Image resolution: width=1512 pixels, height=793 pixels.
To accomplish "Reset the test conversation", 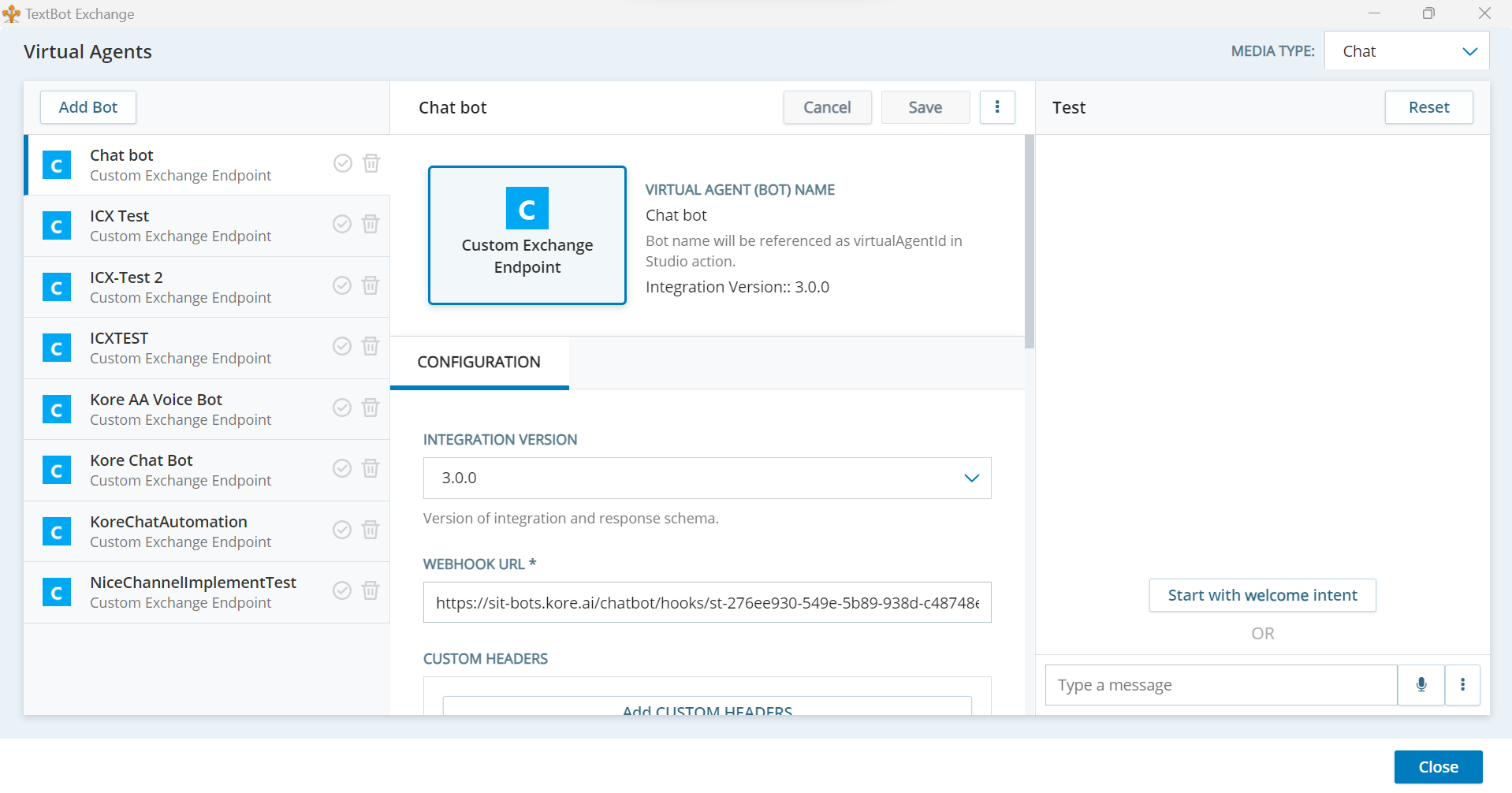I will pos(1428,107).
